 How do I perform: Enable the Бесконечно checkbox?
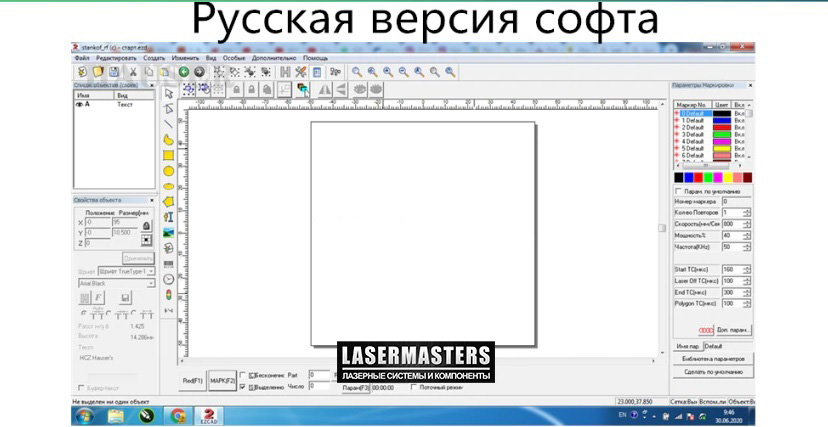[243, 374]
